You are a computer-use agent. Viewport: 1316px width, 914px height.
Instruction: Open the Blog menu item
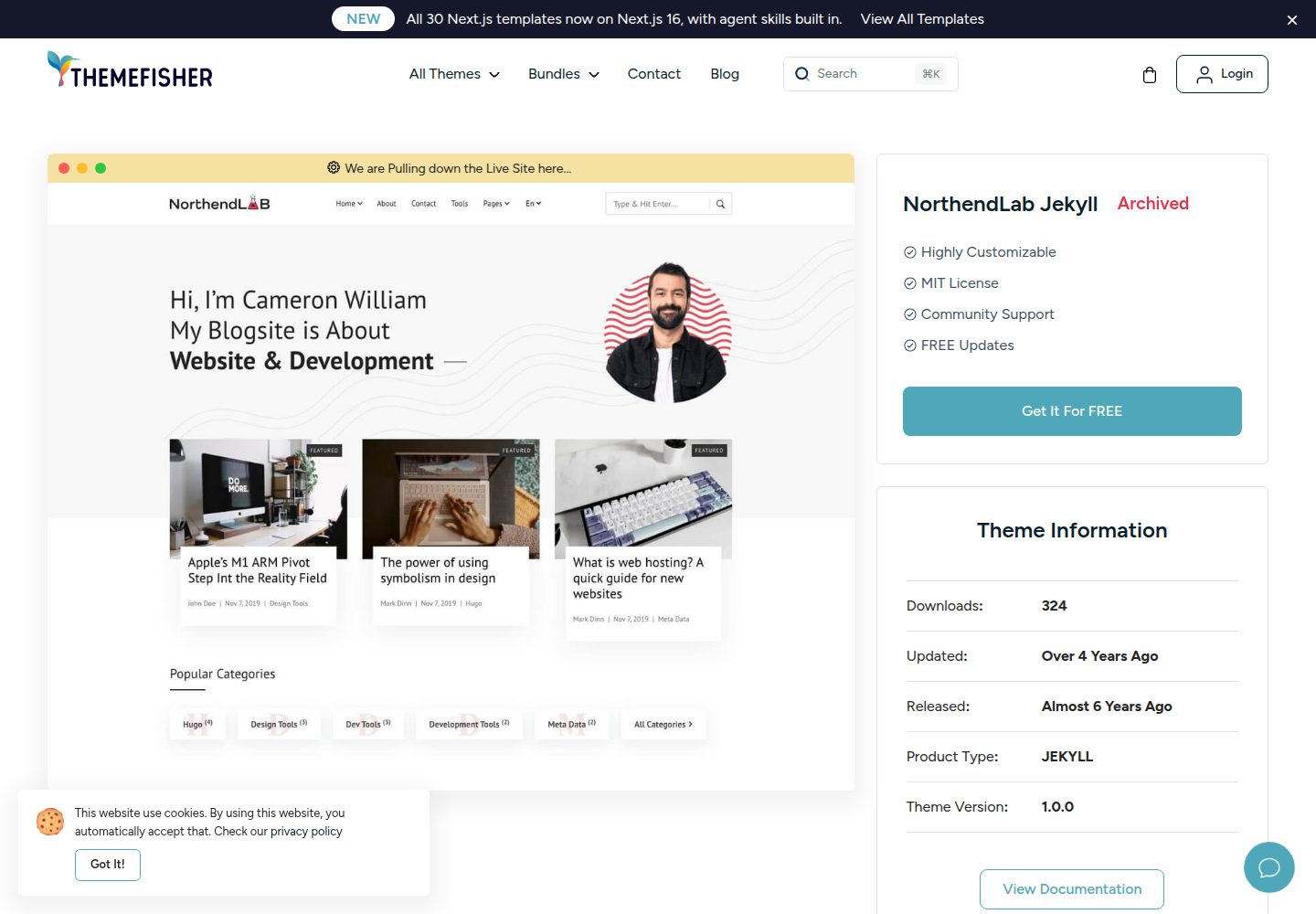click(x=725, y=74)
